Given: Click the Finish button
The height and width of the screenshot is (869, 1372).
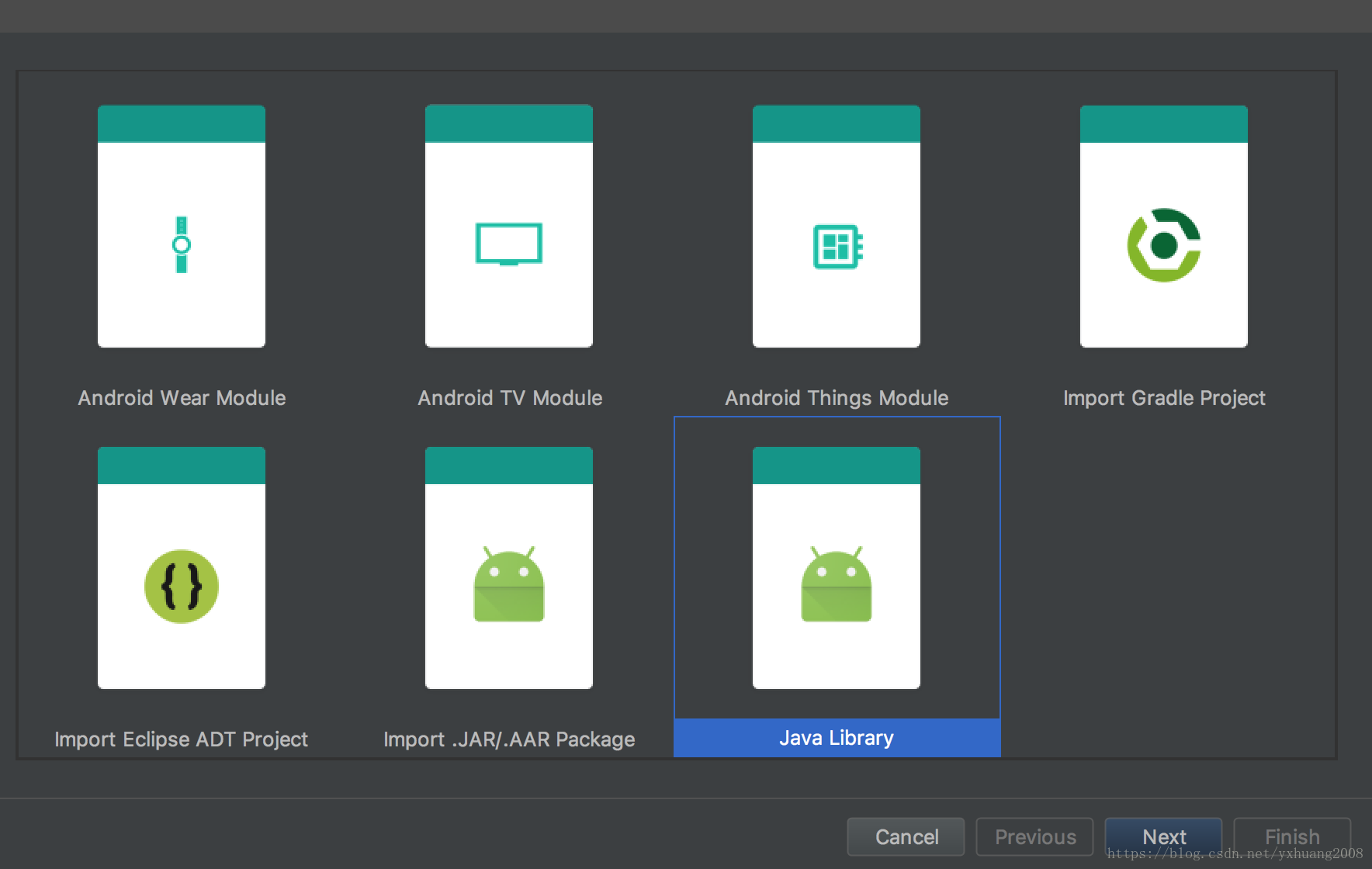Looking at the screenshot, I should pyautogui.click(x=1292, y=836).
